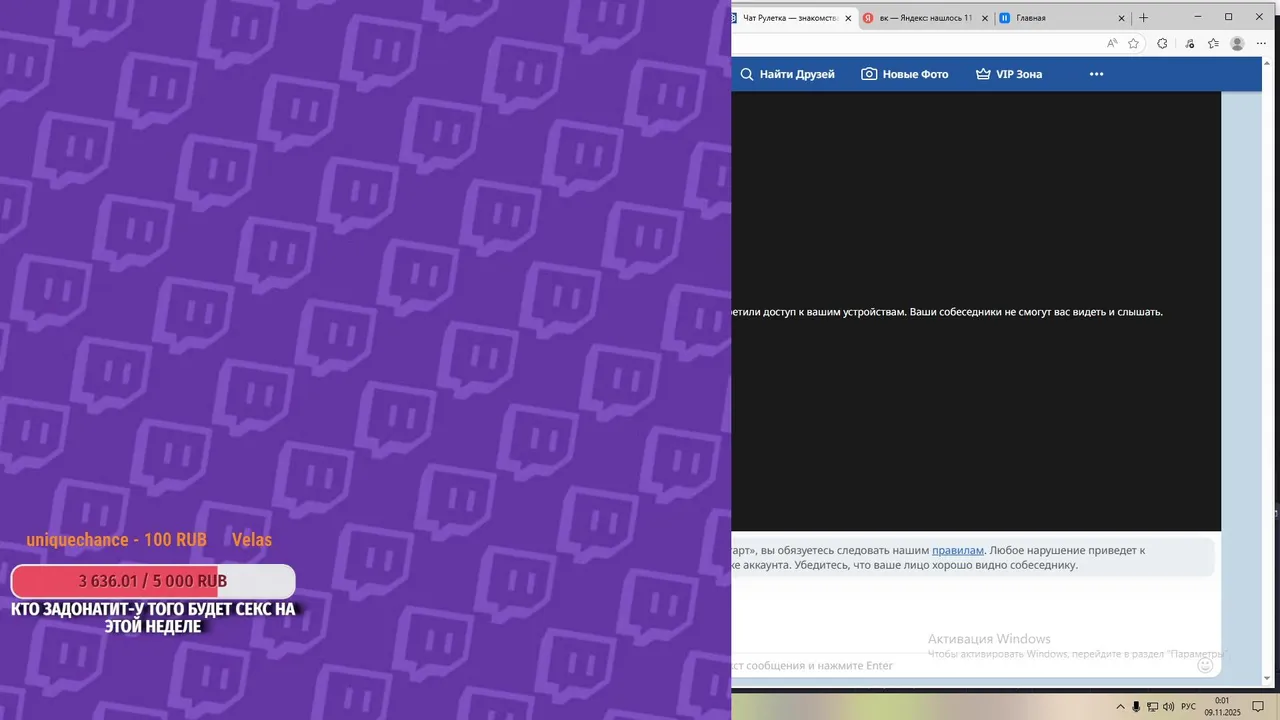The image size is (1280, 720).
Task: Expand the three-dot more menu in blue navbar
Action: click(1096, 74)
